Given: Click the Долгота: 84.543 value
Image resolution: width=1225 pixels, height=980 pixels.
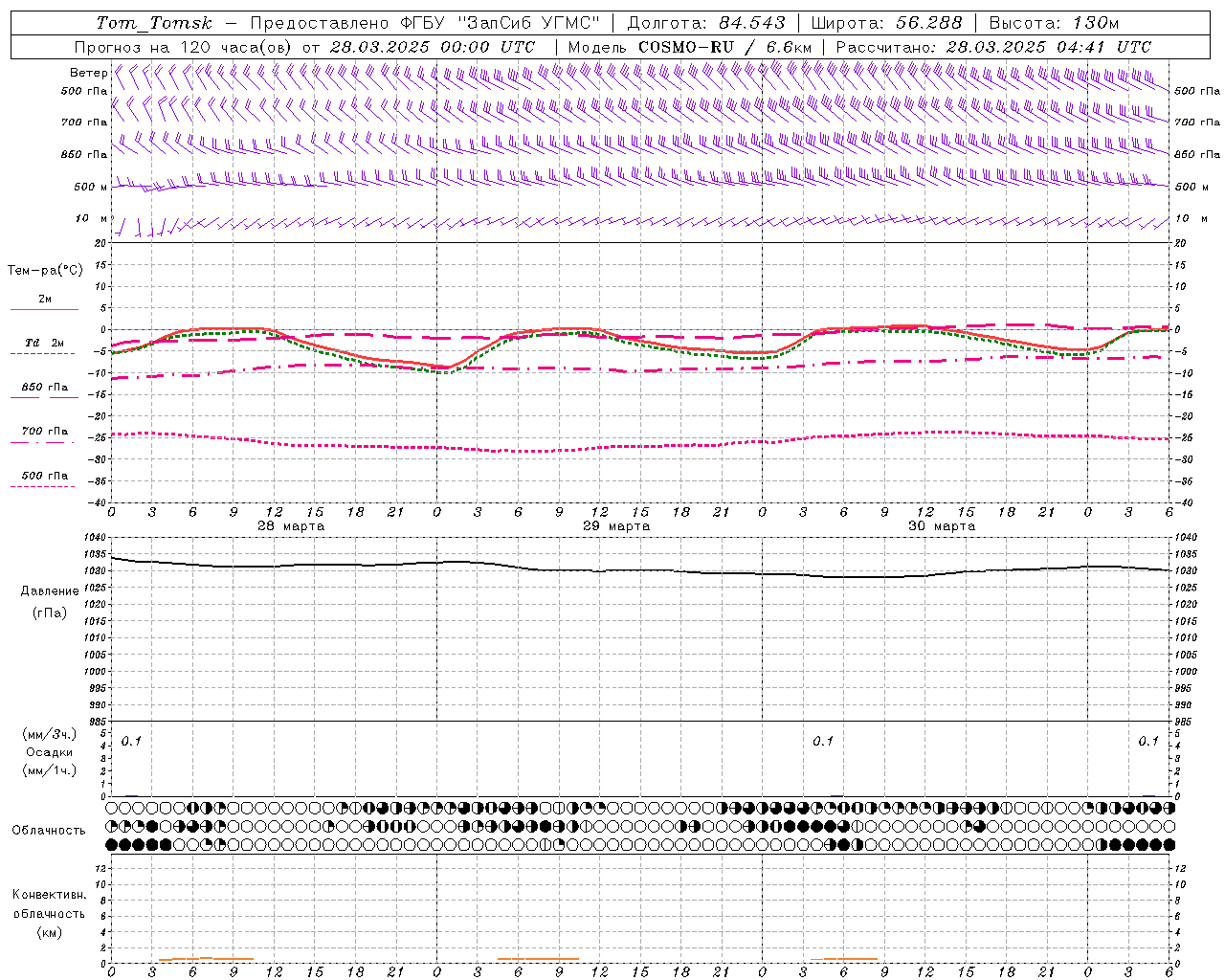Looking at the screenshot, I should pos(706,23).
